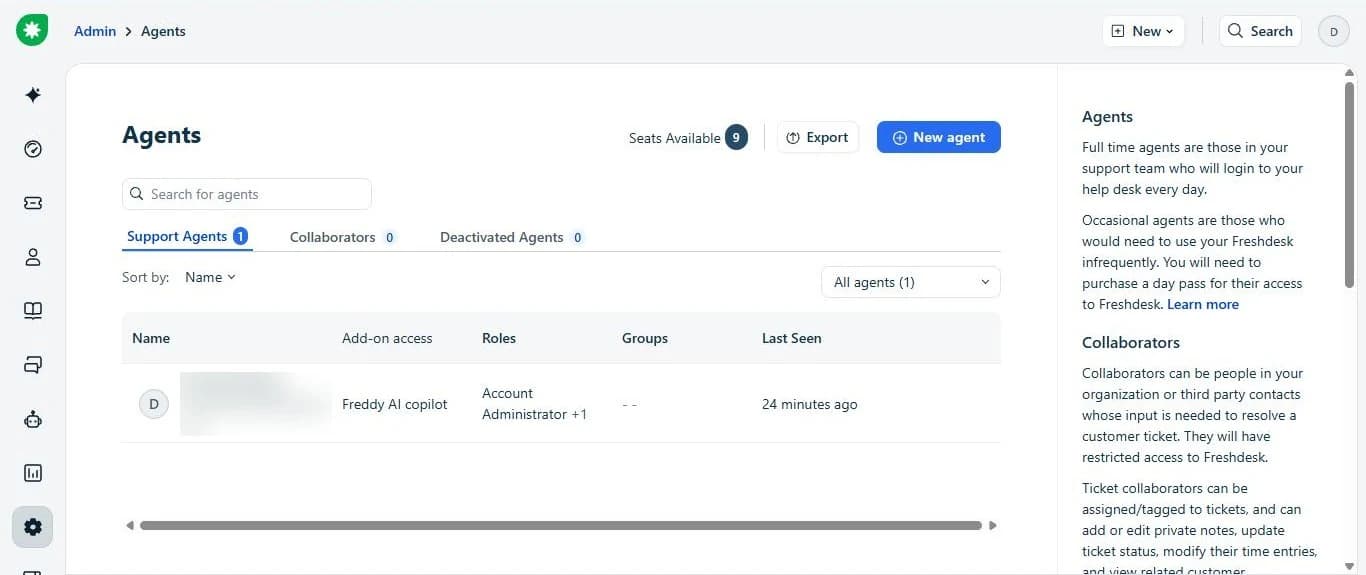Expand the All agents (1) filter dropdown
This screenshot has height=575, width=1366.
click(x=910, y=282)
